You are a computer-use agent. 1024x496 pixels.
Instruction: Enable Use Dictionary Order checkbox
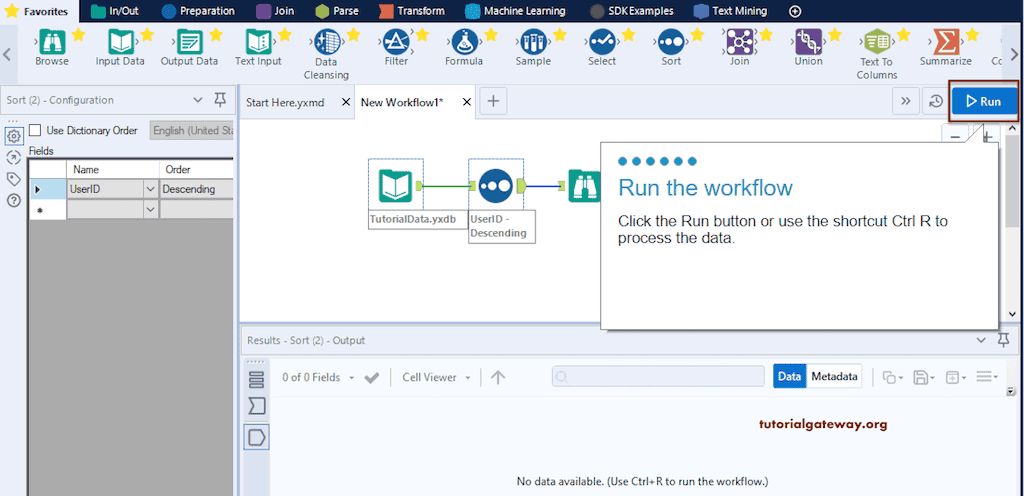(35, 131)
